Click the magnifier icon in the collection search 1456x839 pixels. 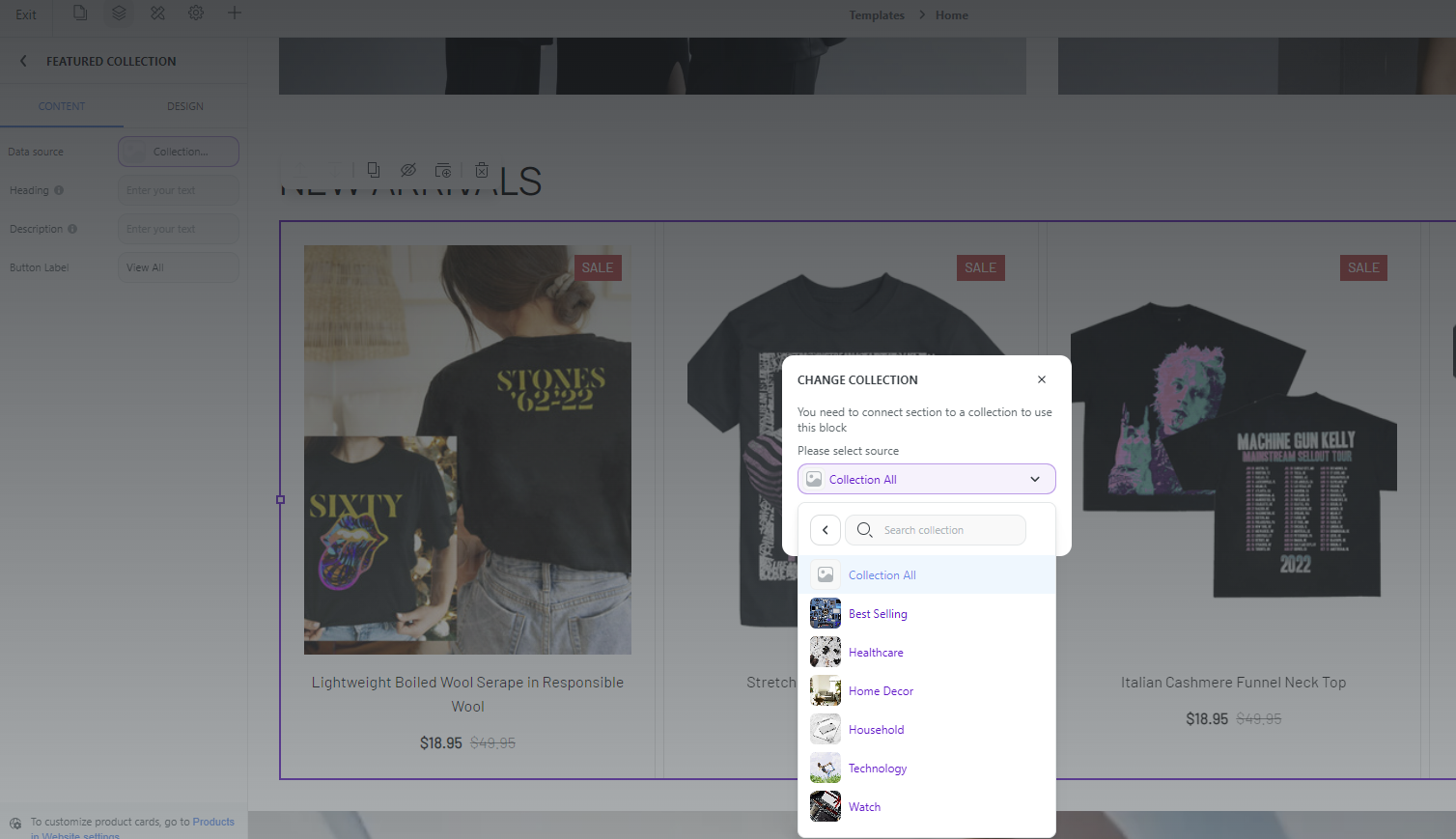(865, 530)
